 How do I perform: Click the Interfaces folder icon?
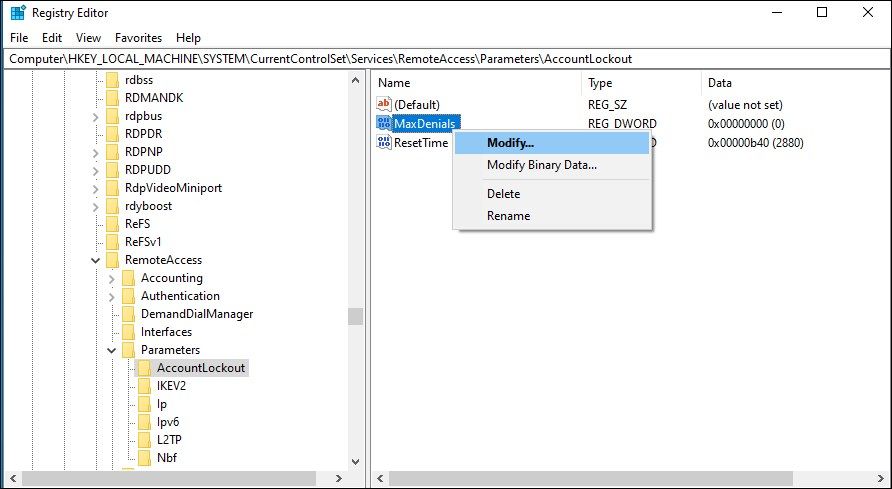128,331
